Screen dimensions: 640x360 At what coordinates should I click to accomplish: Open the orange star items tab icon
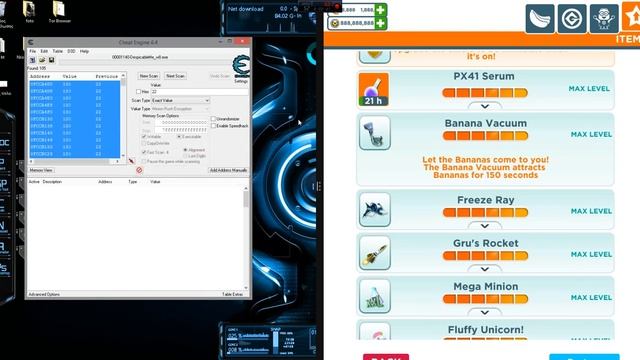pos(631,17)
